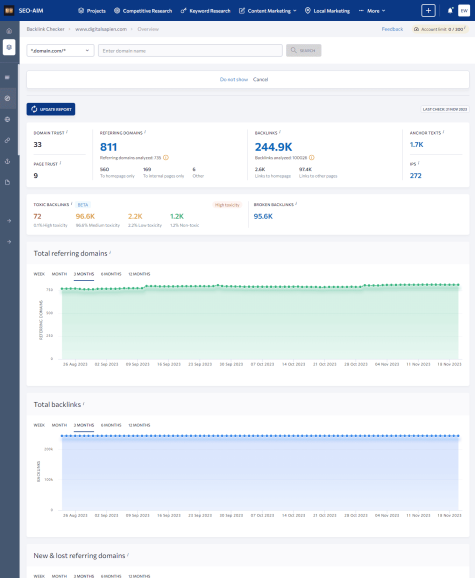Select 6 MONTHS tab in Total referring domains chart

coord(111,274)
